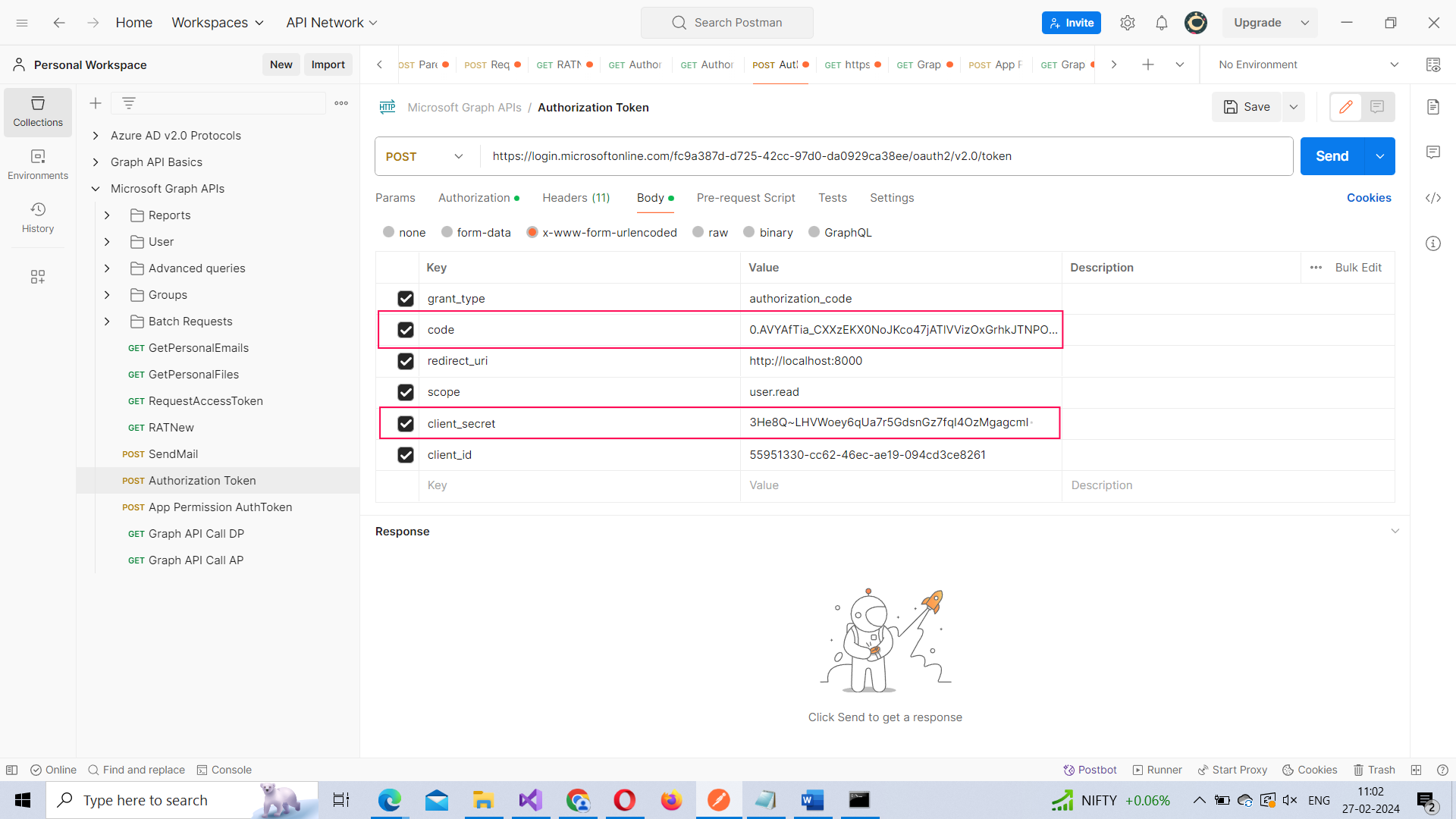
Task: Click the Save button
Action: coord(1247,107)
